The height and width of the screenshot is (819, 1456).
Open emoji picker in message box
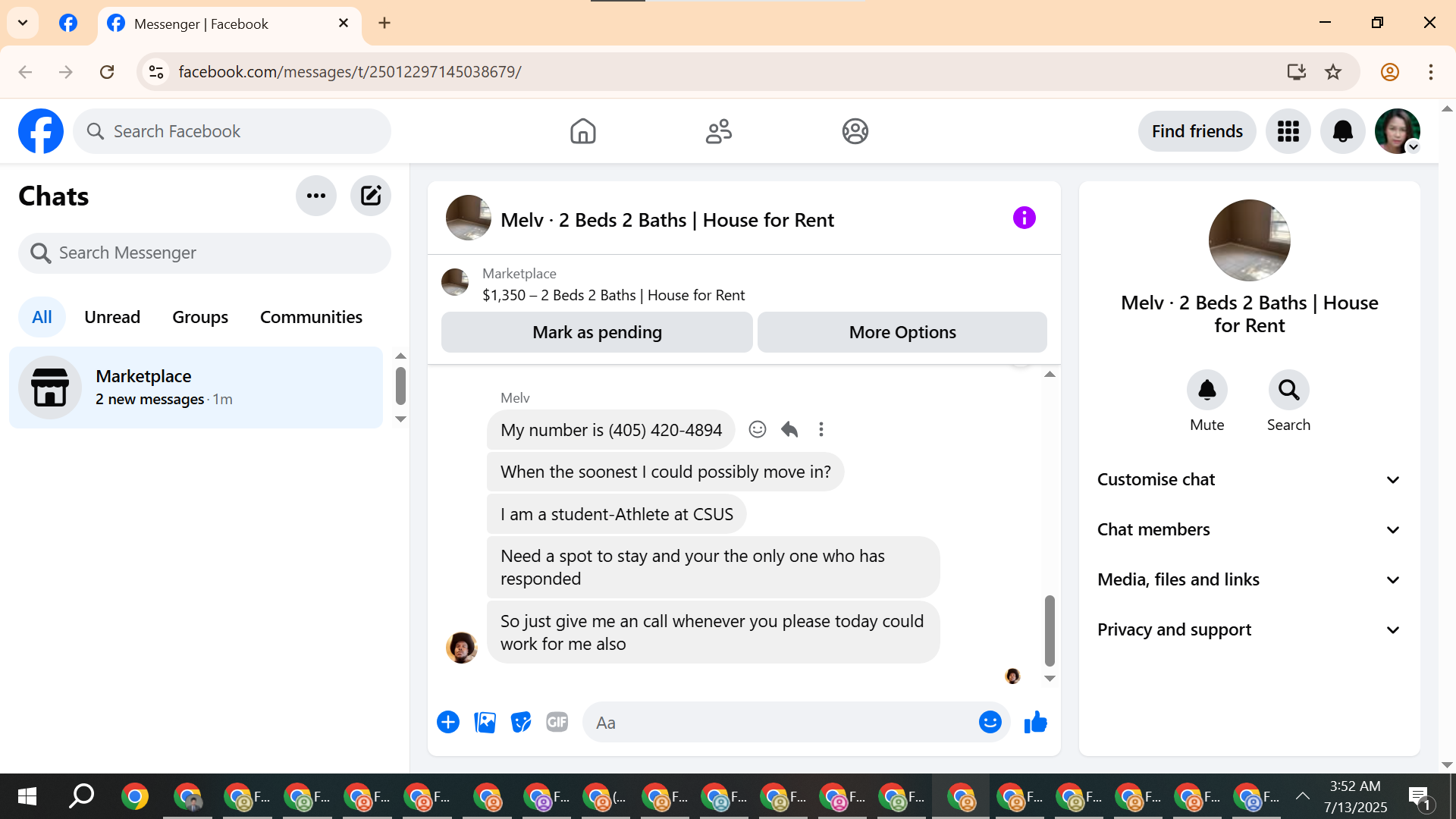pyautogui.click(x=990, y=722)
